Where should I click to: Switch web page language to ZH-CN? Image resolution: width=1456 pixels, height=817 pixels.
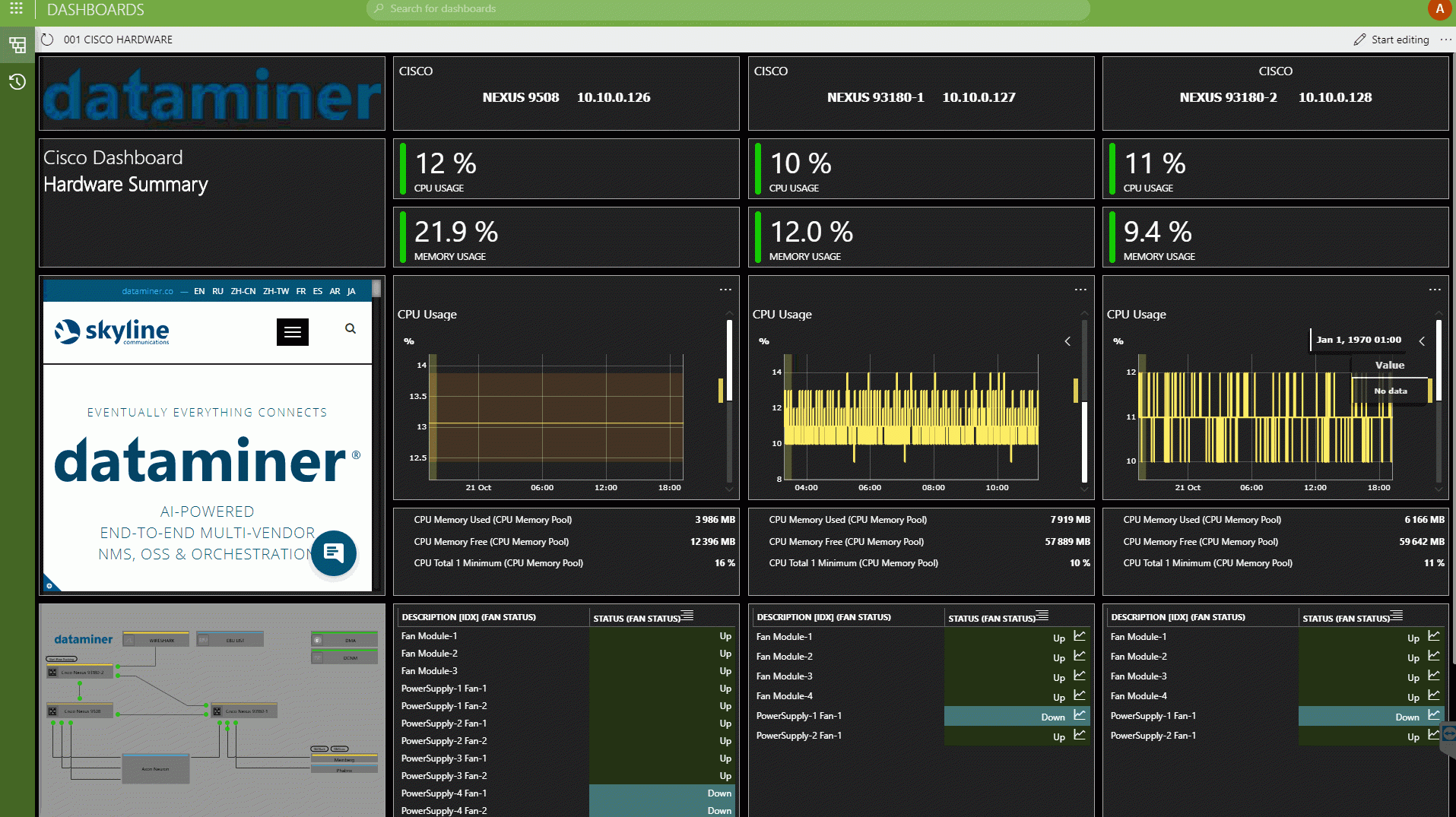pyautogui.click(x=243, y=291)
